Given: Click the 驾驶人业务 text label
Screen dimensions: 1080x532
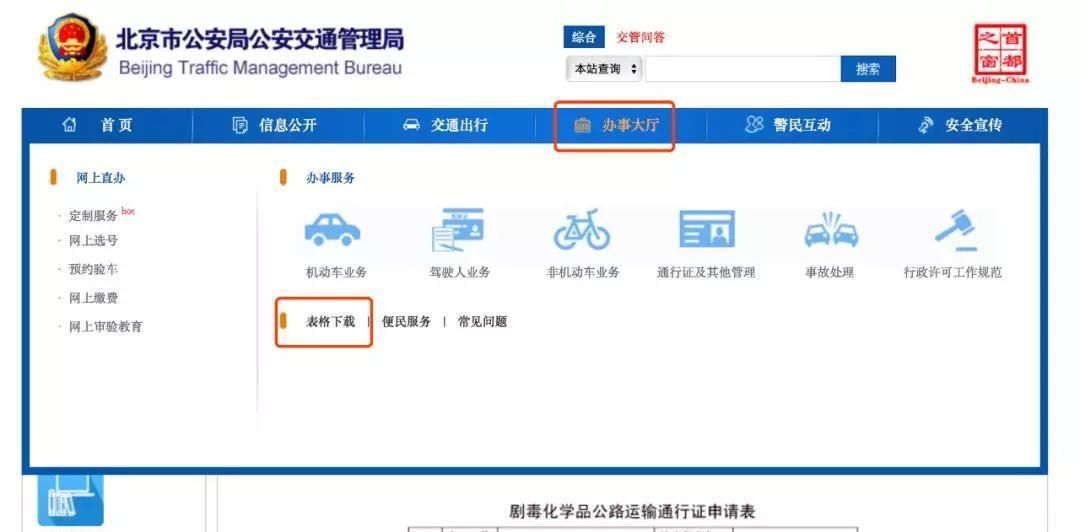Looking at the screenshot, I should coord(459,272).
